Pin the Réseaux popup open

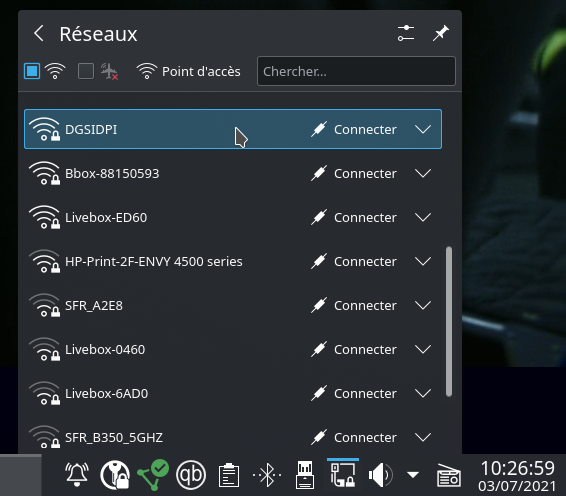(x=441, y=33)
